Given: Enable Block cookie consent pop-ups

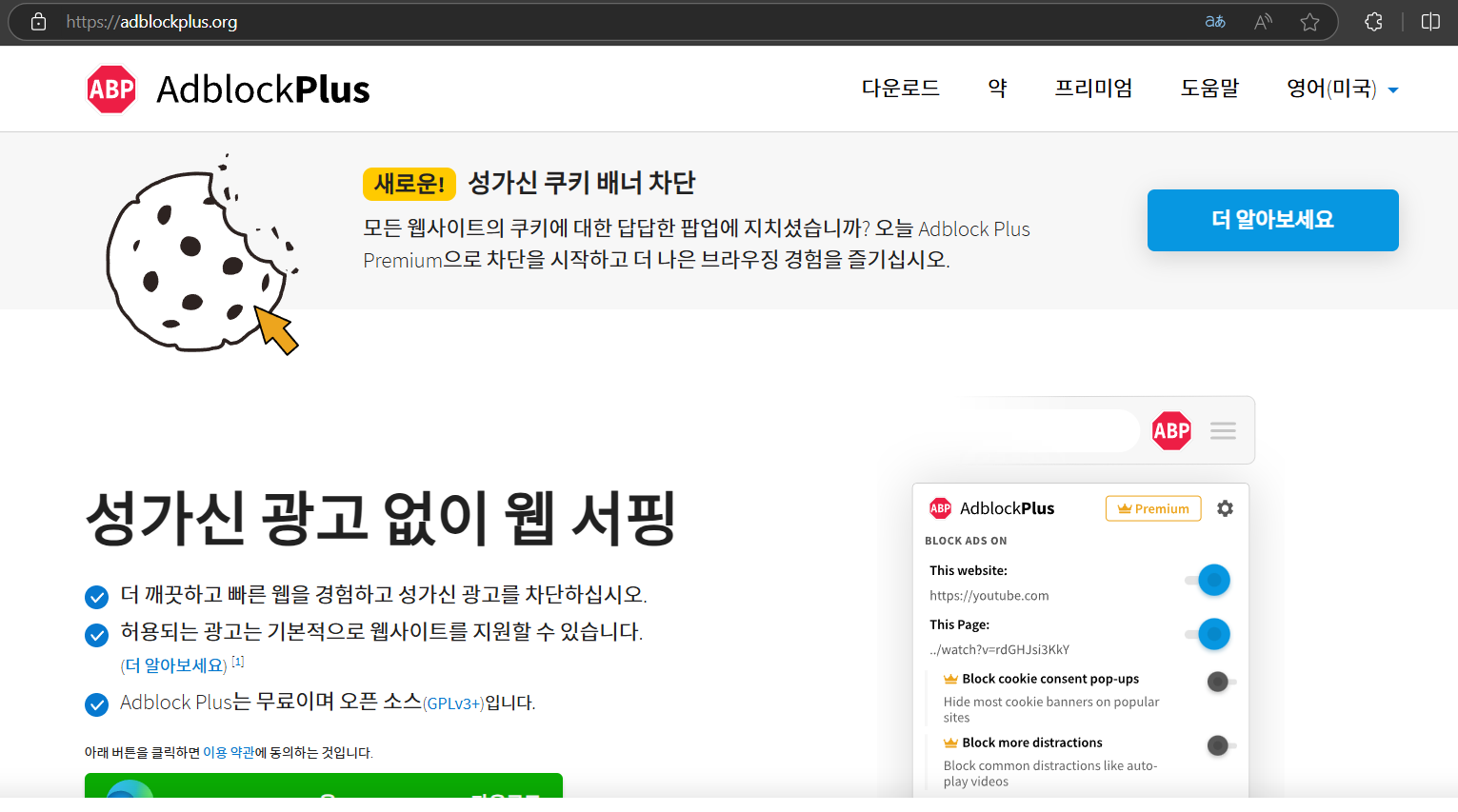Looking at the screenshot, I should [x=1219, y=682].
